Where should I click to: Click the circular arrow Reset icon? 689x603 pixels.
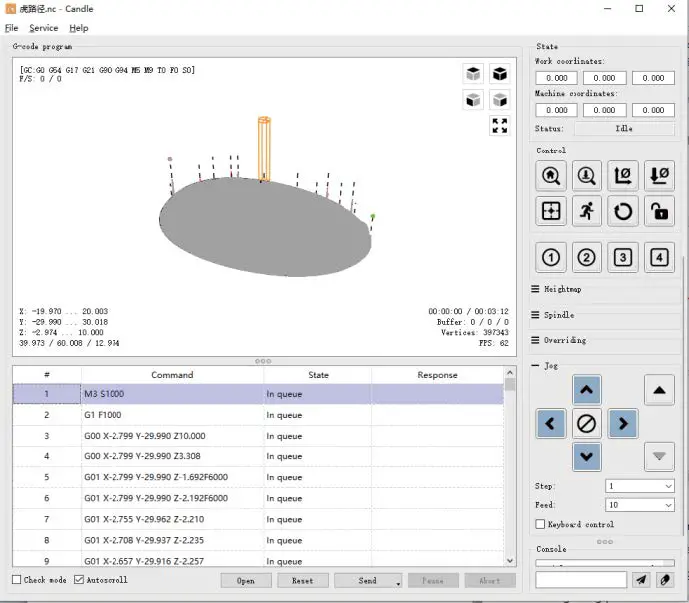click(x=623, y=211)
